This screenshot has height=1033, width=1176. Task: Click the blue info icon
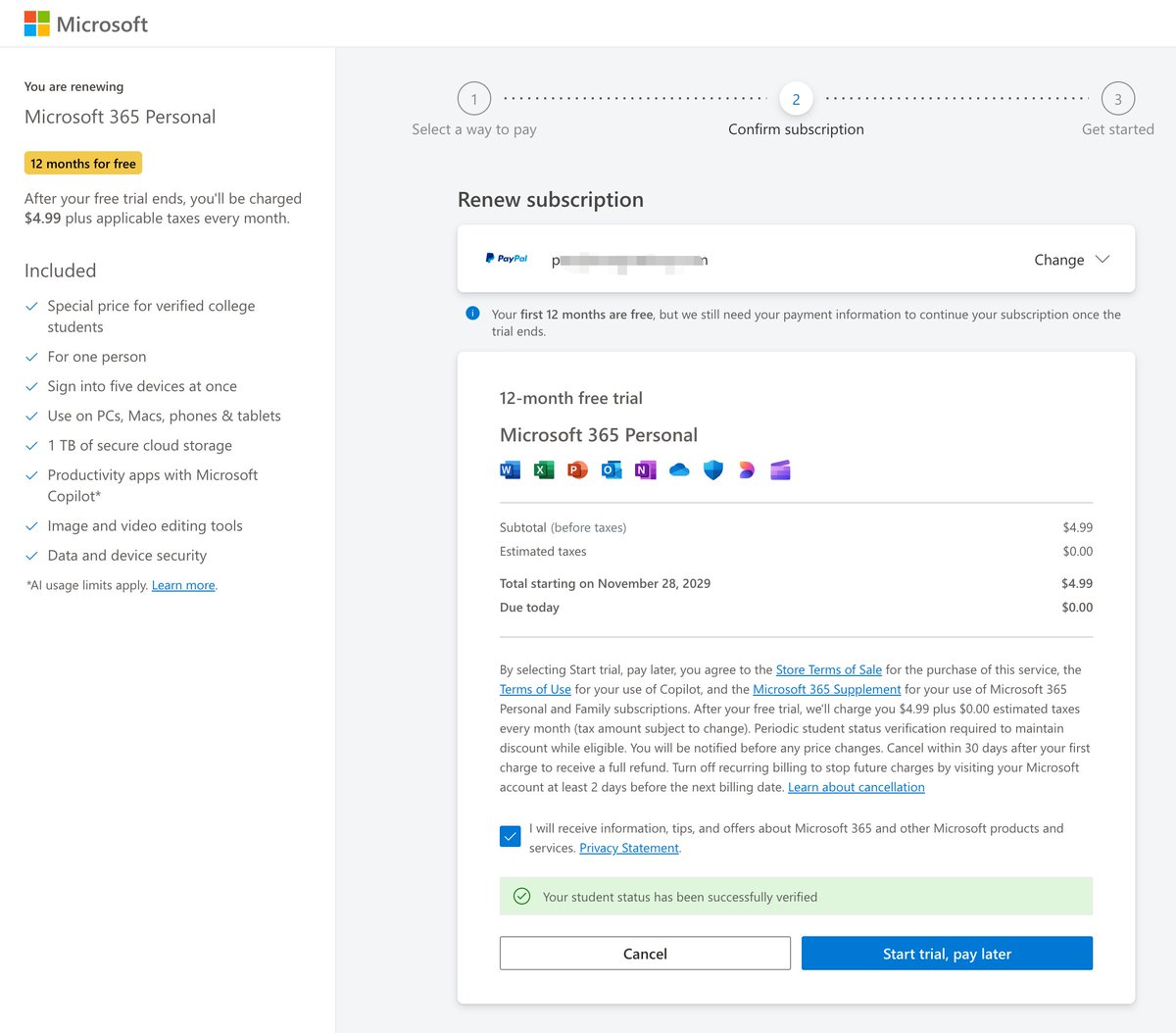click(472, 314)
